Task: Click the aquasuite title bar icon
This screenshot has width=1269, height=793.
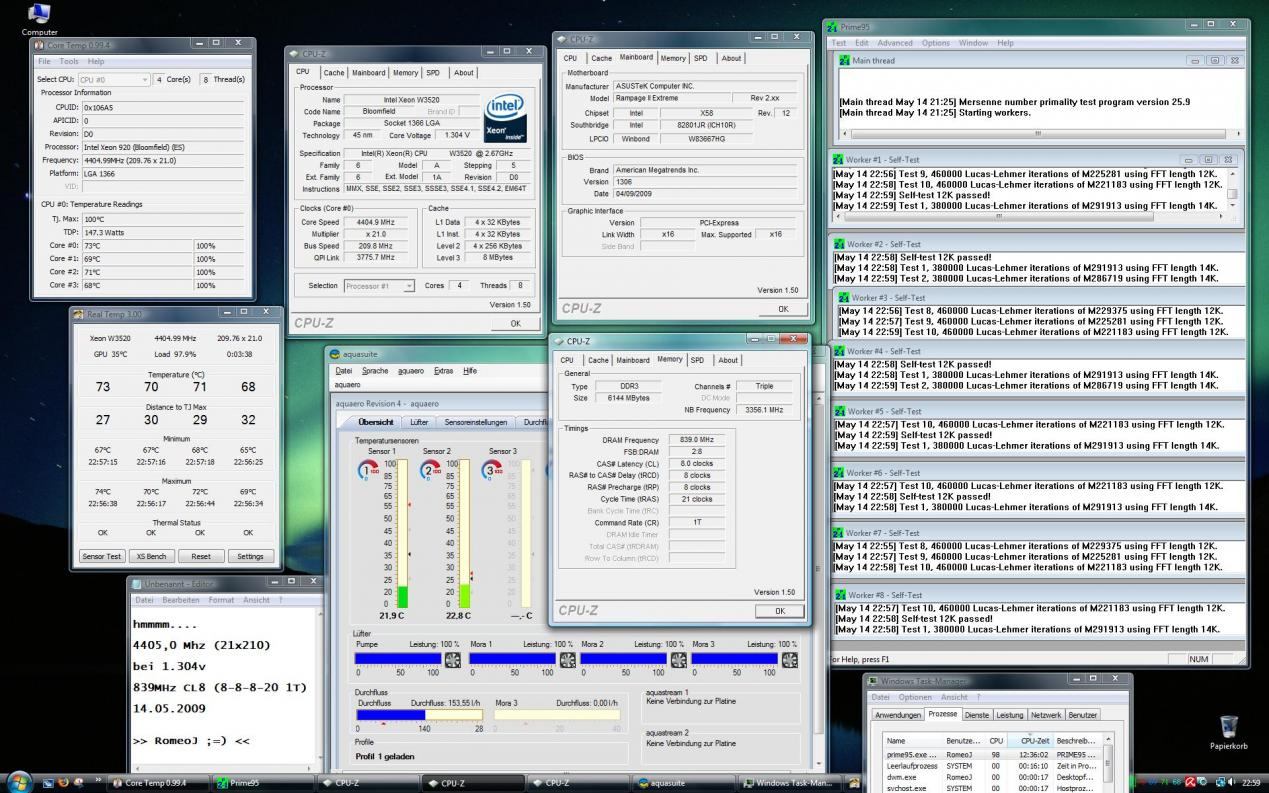Action: (336, 353)
